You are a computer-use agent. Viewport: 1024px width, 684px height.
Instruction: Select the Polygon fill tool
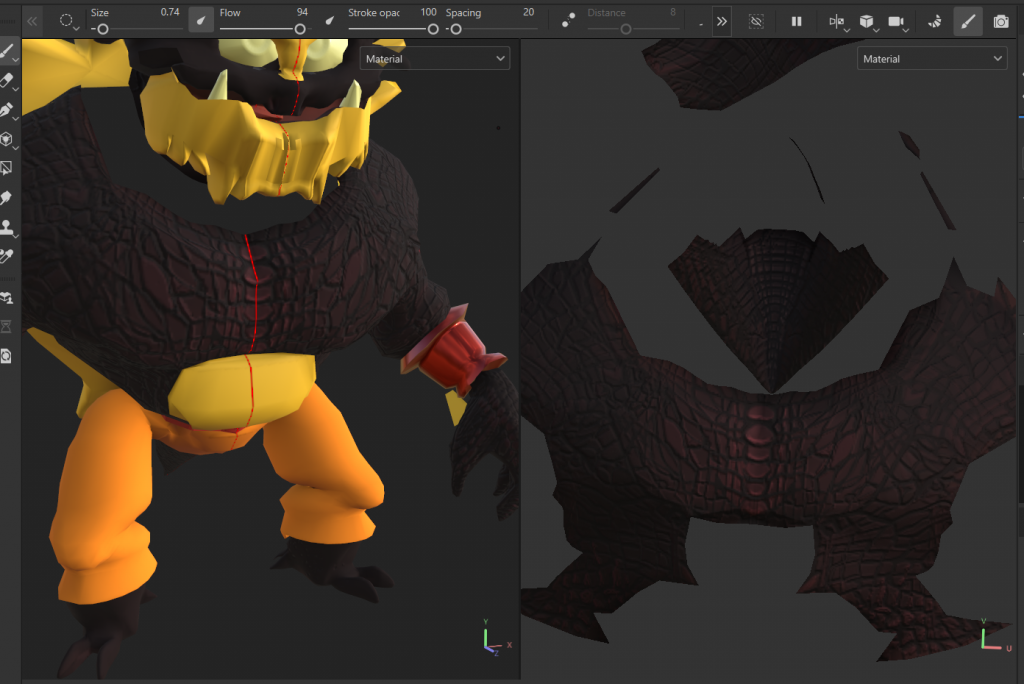point(7,139)
